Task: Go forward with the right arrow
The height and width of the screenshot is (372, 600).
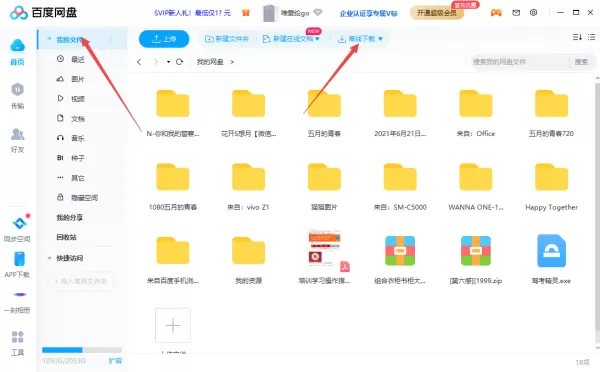Action: [155, 62]
